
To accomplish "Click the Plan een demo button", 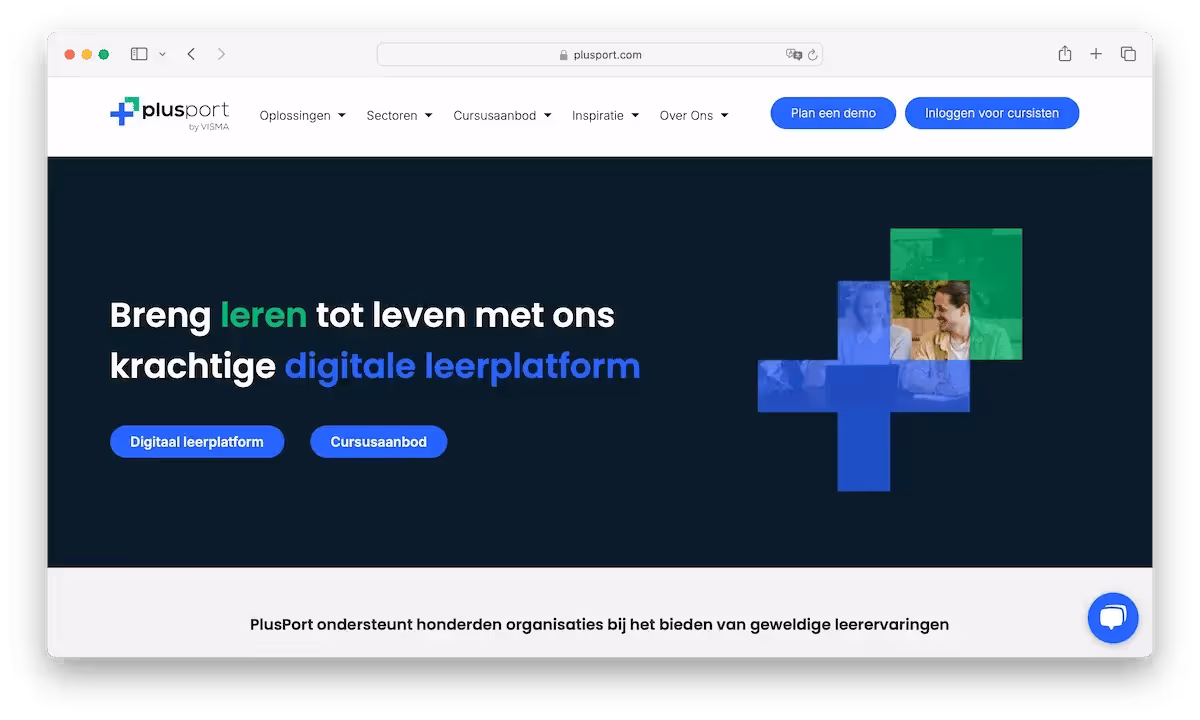I will pyautogui.click(x=833, y=113).
